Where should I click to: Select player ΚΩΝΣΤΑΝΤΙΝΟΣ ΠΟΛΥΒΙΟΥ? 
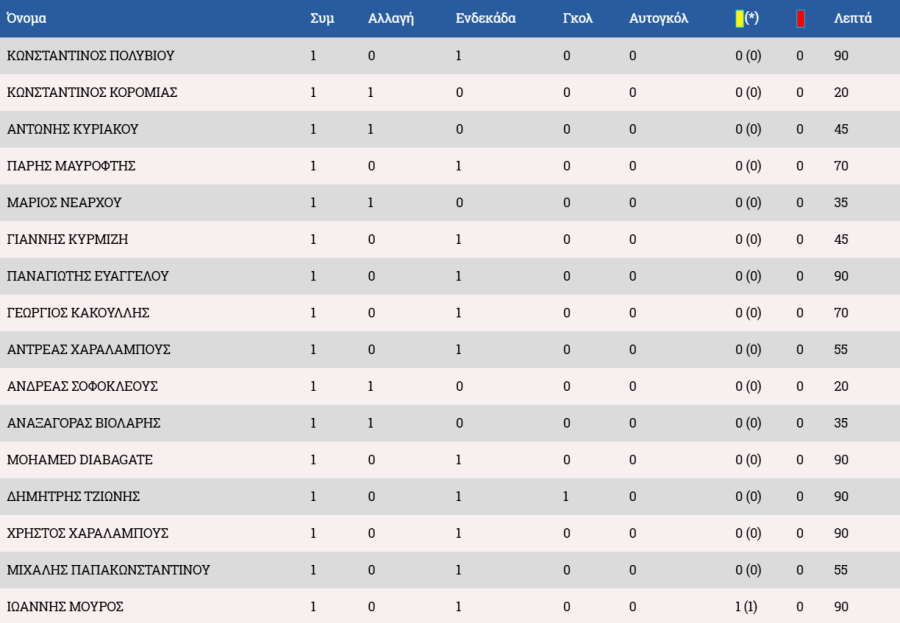point(96,56)
